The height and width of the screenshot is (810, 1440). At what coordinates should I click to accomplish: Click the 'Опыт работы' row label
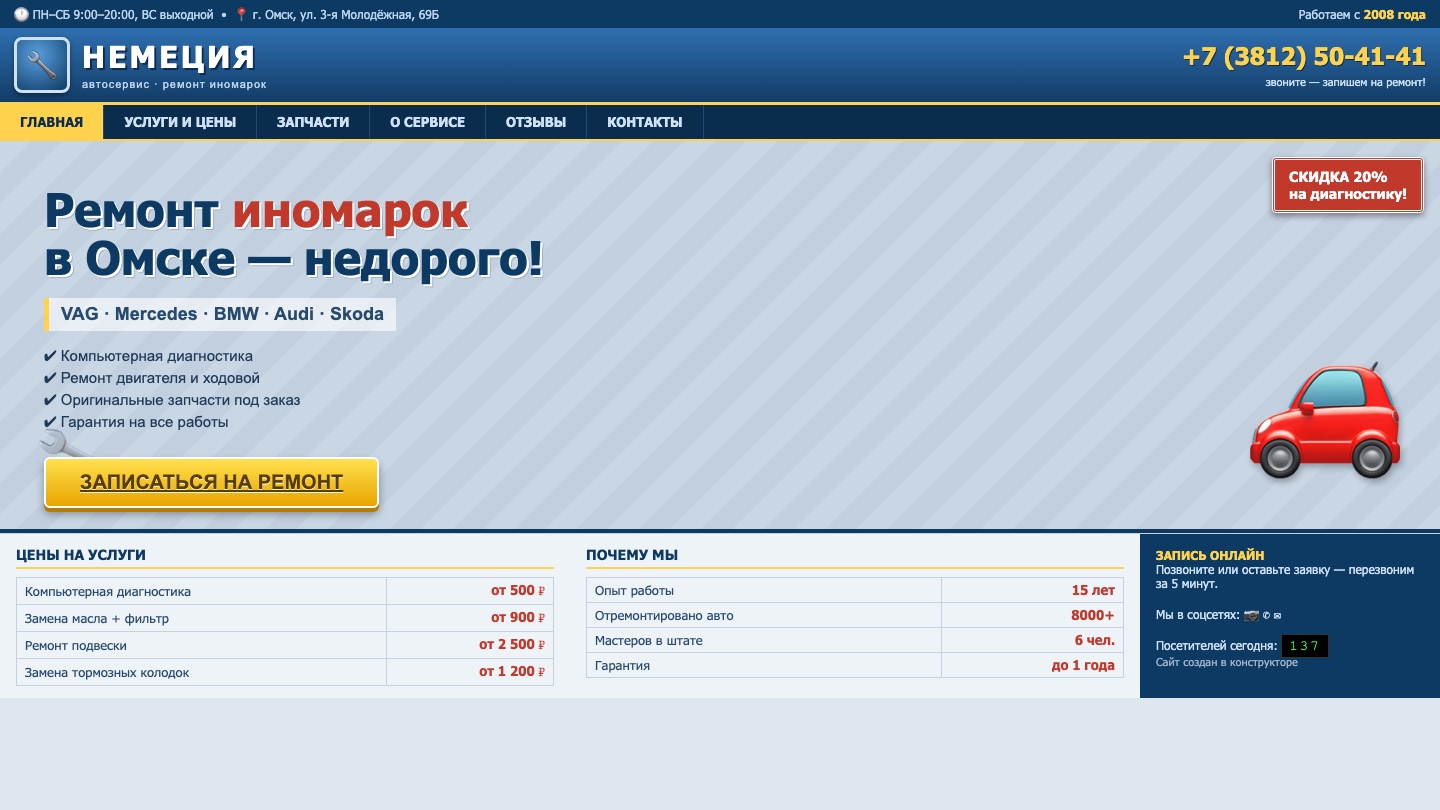(x=634, y=591)
